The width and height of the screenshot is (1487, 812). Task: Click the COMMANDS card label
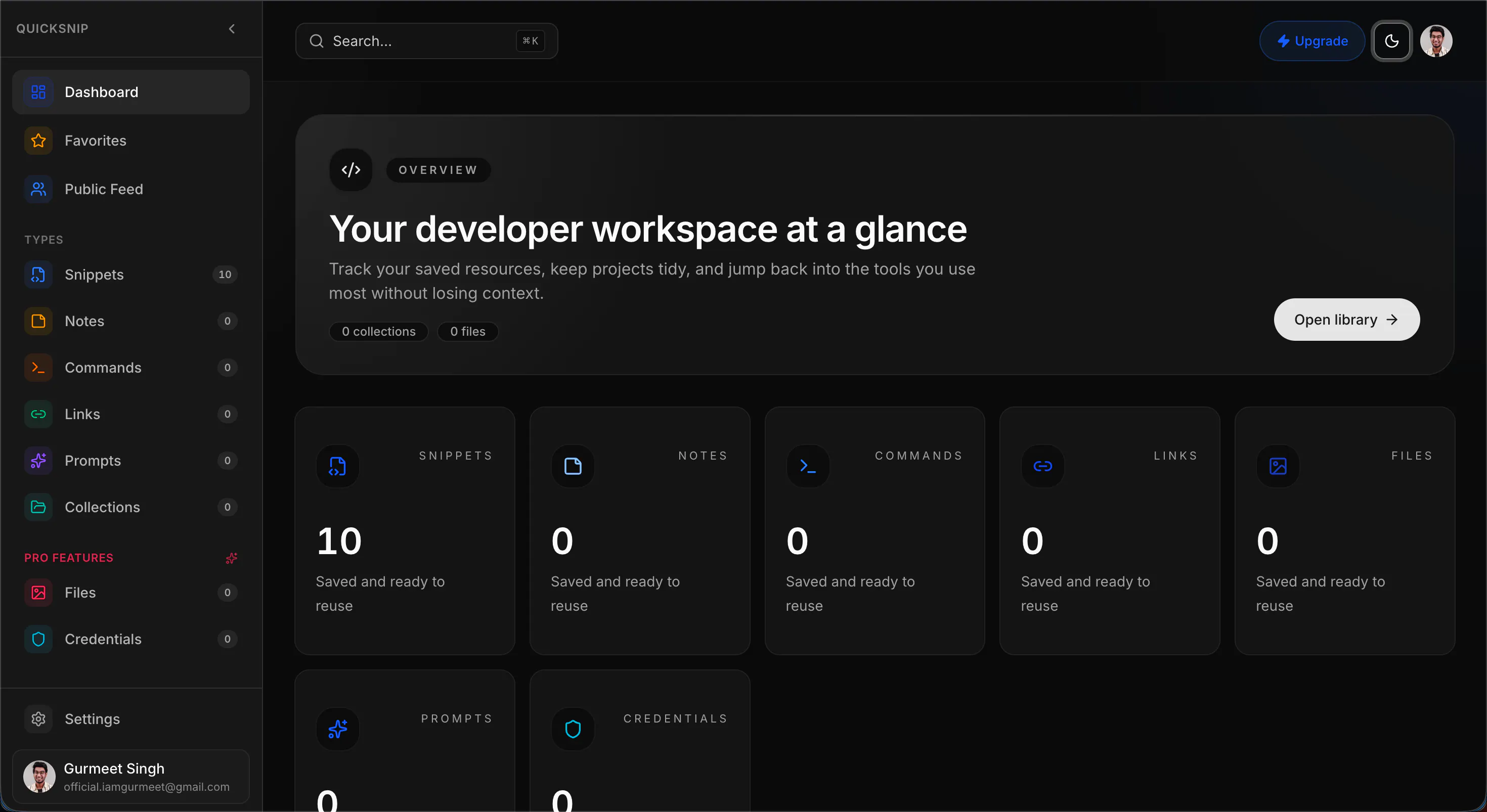pos(919,456)
